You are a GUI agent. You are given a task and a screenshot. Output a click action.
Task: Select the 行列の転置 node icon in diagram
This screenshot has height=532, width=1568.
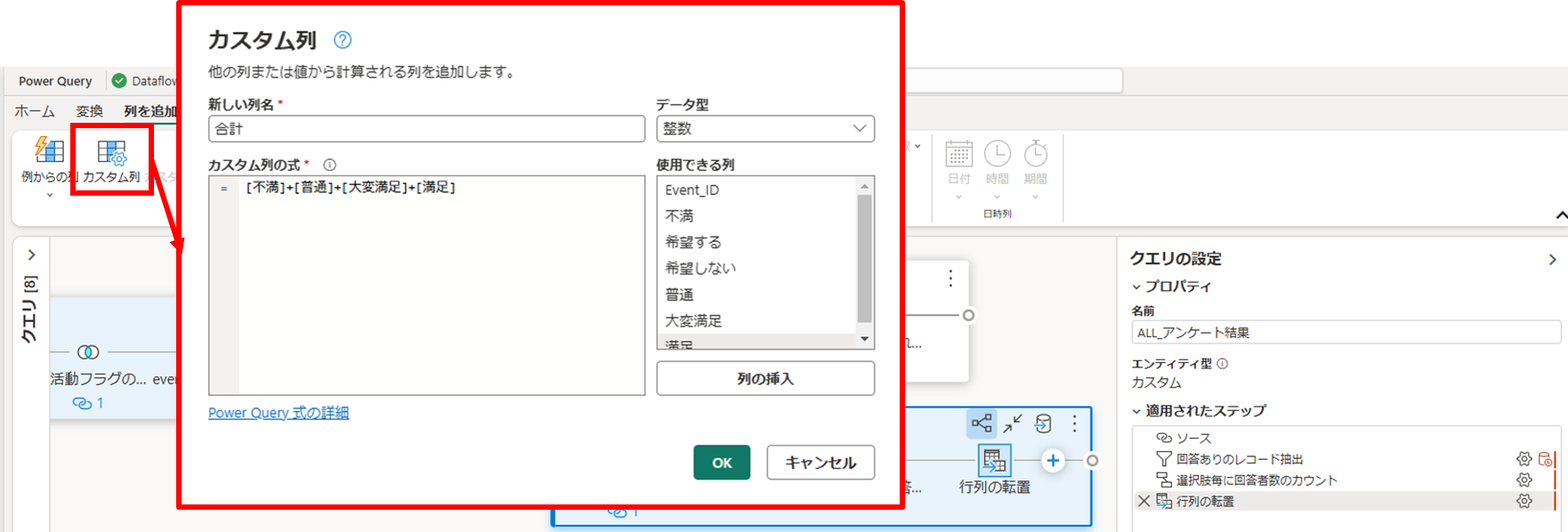pos(994,461)
